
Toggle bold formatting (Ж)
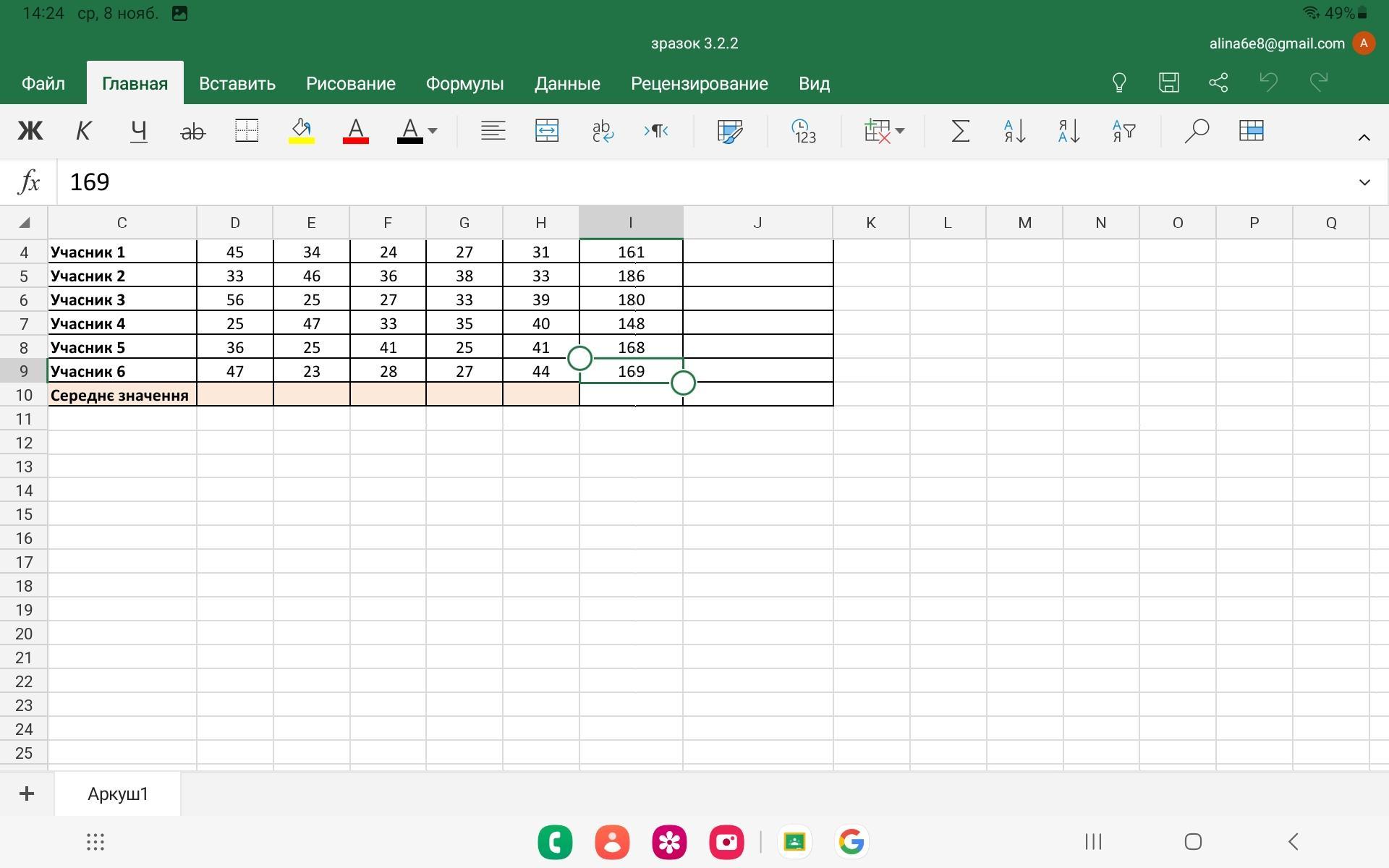[30, 131]
